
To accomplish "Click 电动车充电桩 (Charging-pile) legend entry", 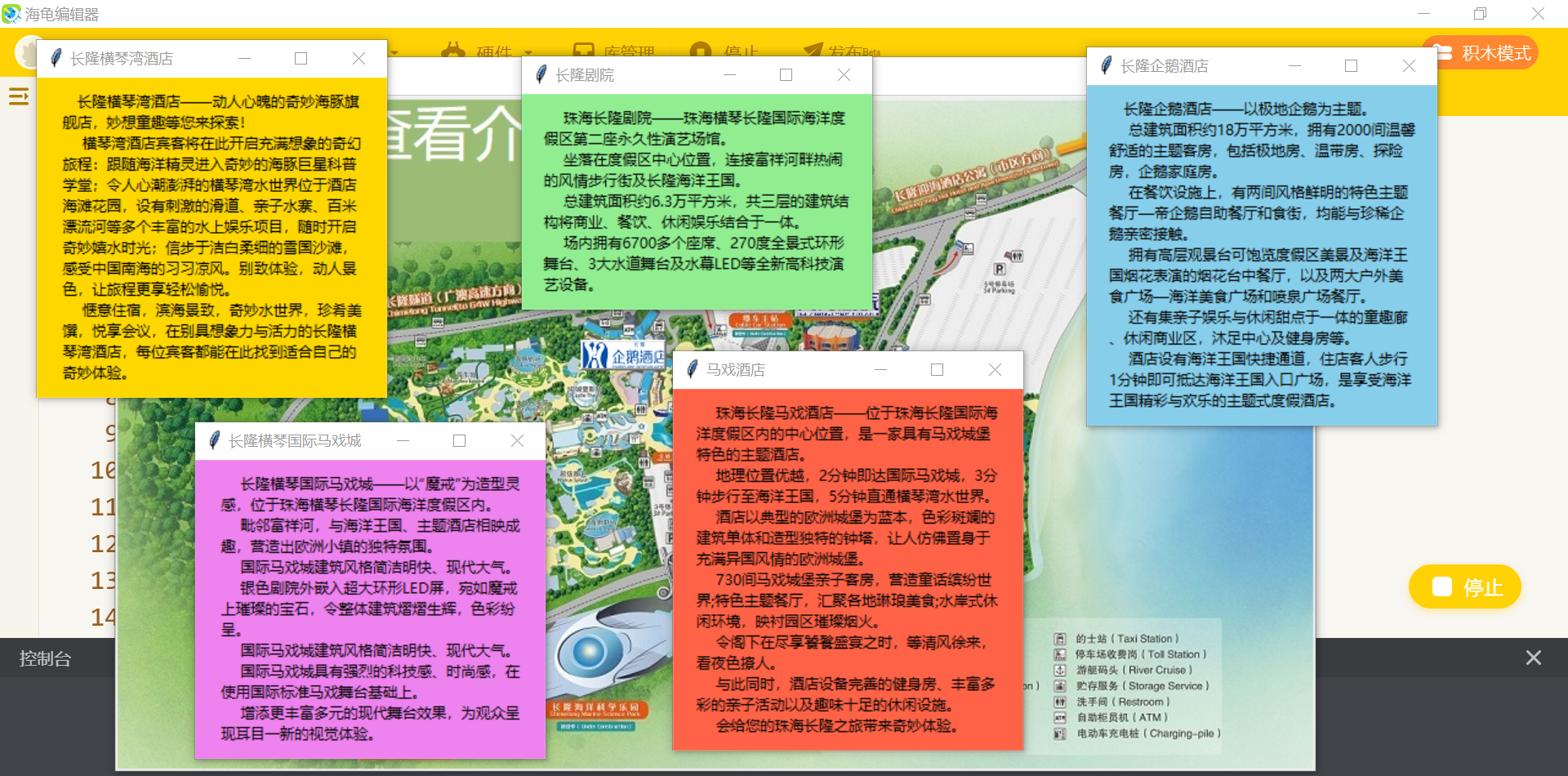I will [1137, 734].
